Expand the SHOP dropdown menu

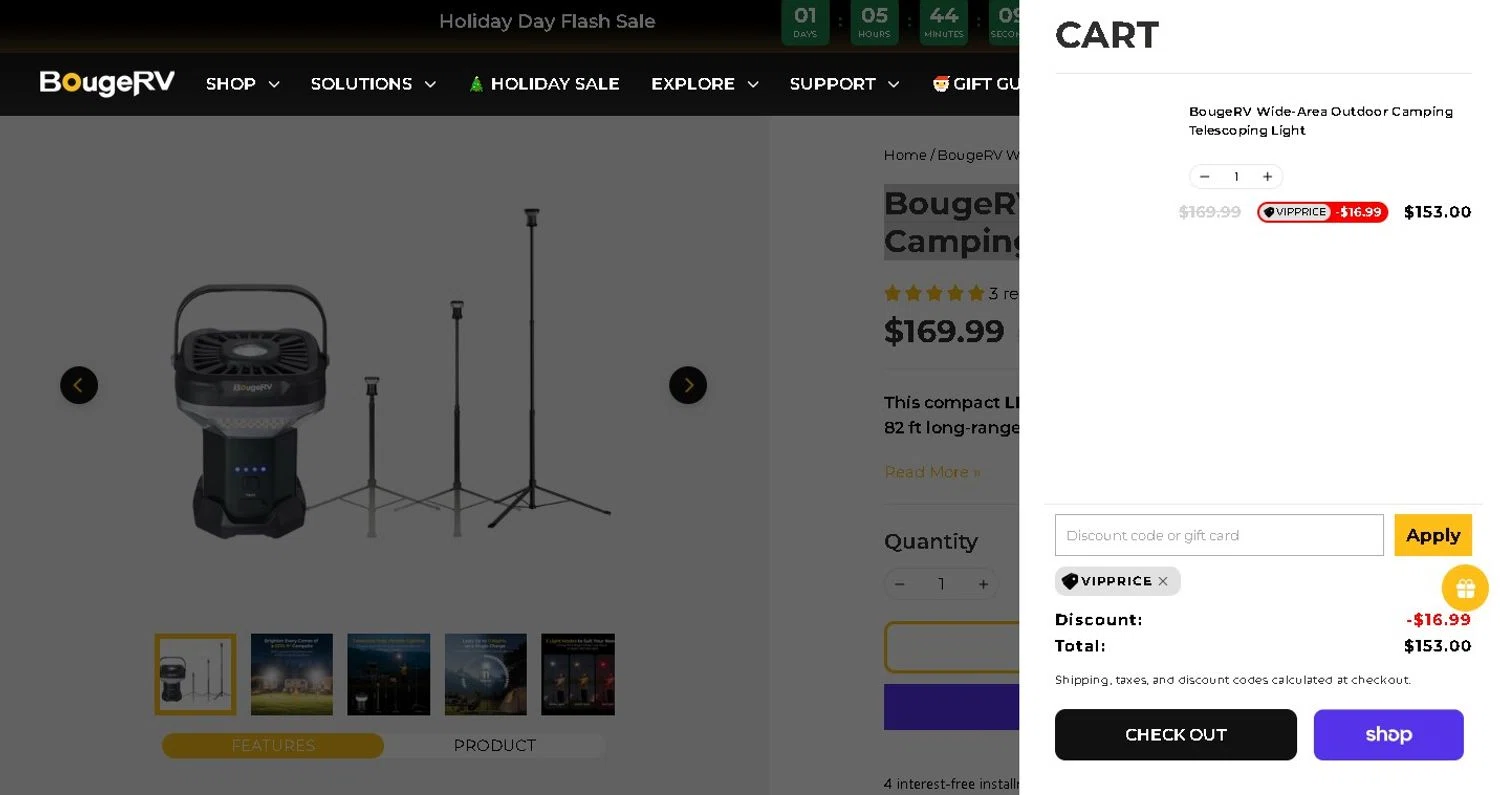[242, 84]
